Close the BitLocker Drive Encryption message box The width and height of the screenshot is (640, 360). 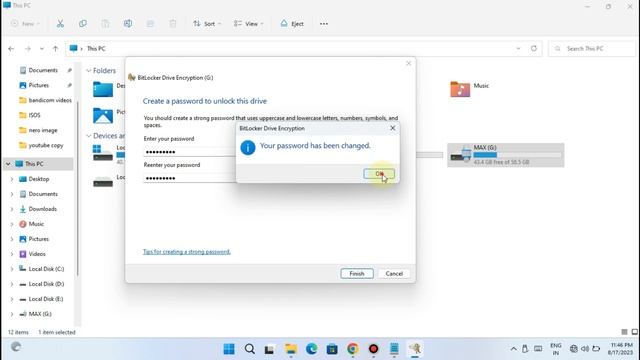click(393, 128)
